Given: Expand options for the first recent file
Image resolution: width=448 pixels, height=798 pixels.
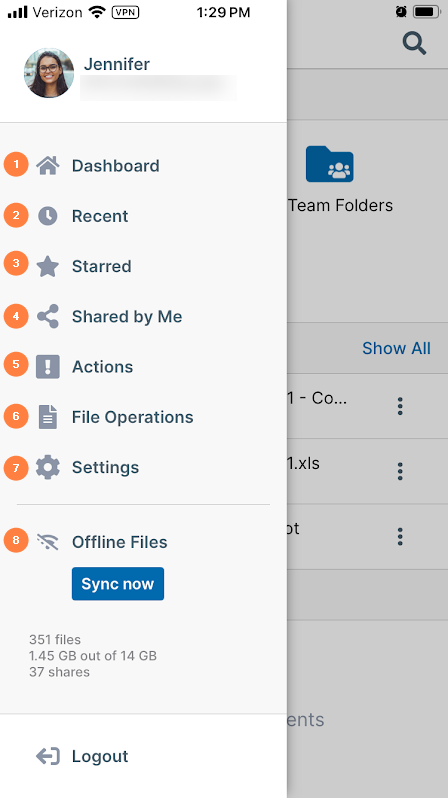Looking at the screenshot, I should coord(400,406).
